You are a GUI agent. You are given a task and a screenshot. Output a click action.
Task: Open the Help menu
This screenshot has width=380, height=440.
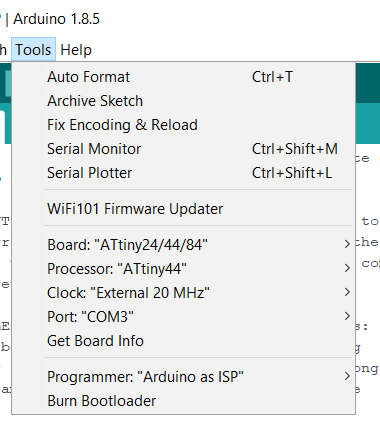click(76, 50)
